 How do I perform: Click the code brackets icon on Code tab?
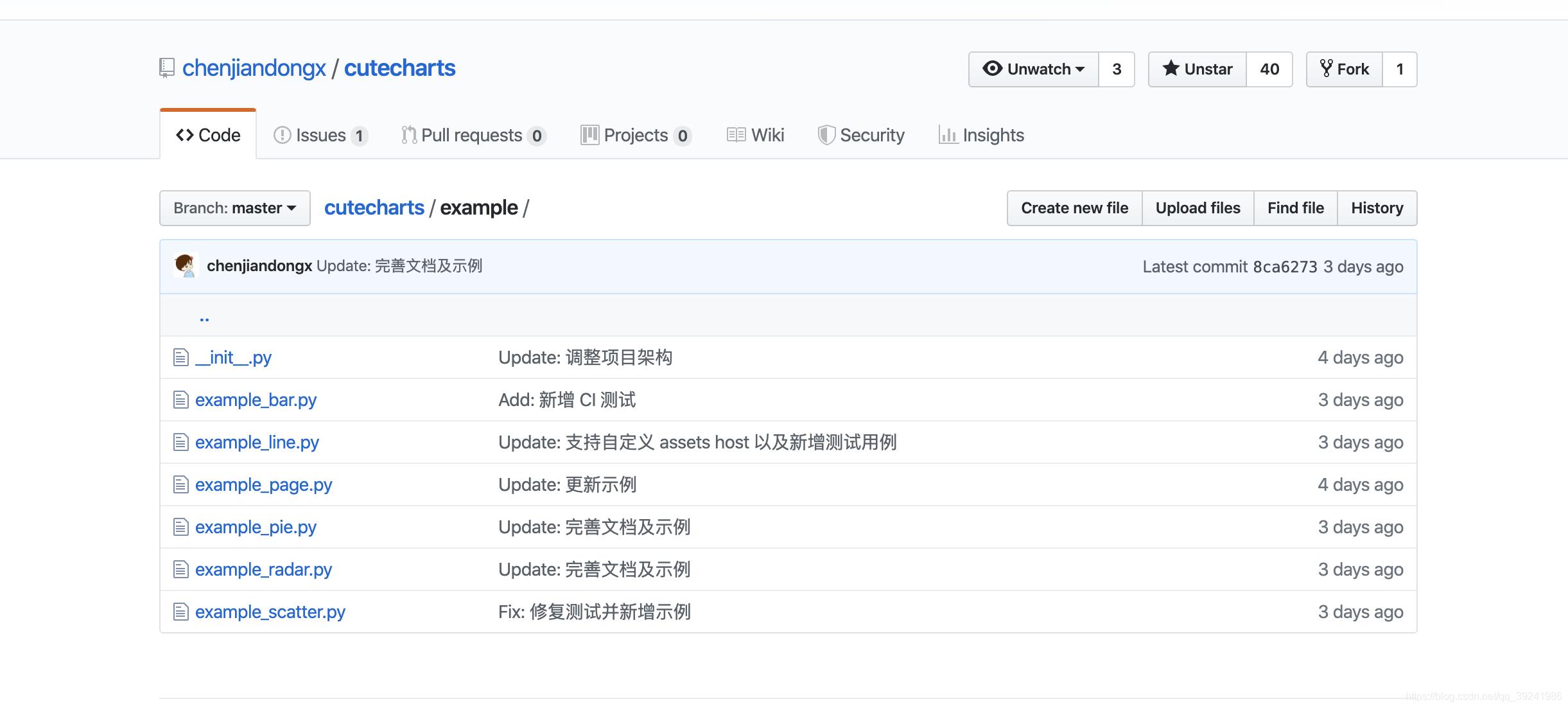[185, 135]
